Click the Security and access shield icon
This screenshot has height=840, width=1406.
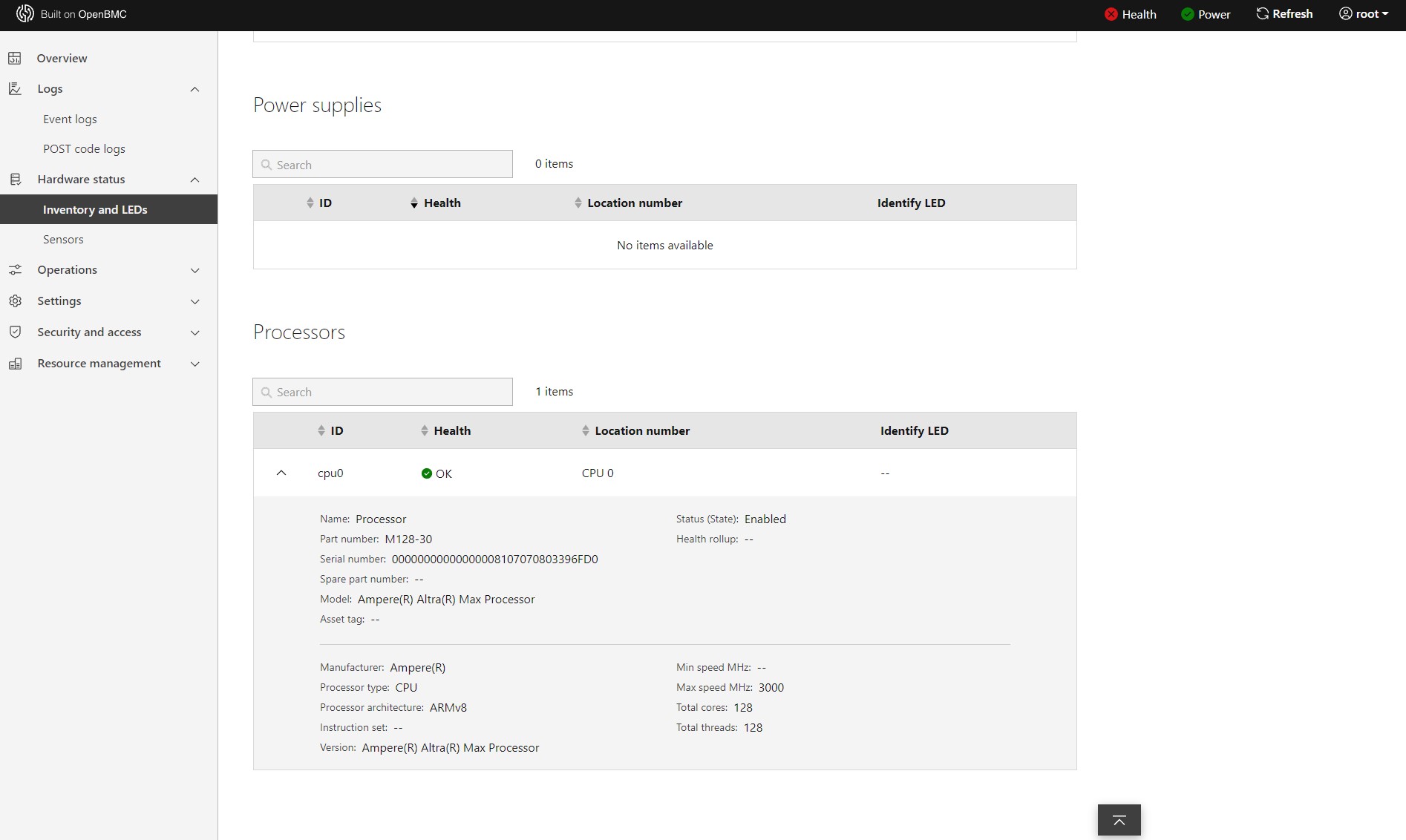(x=15, y=332)
